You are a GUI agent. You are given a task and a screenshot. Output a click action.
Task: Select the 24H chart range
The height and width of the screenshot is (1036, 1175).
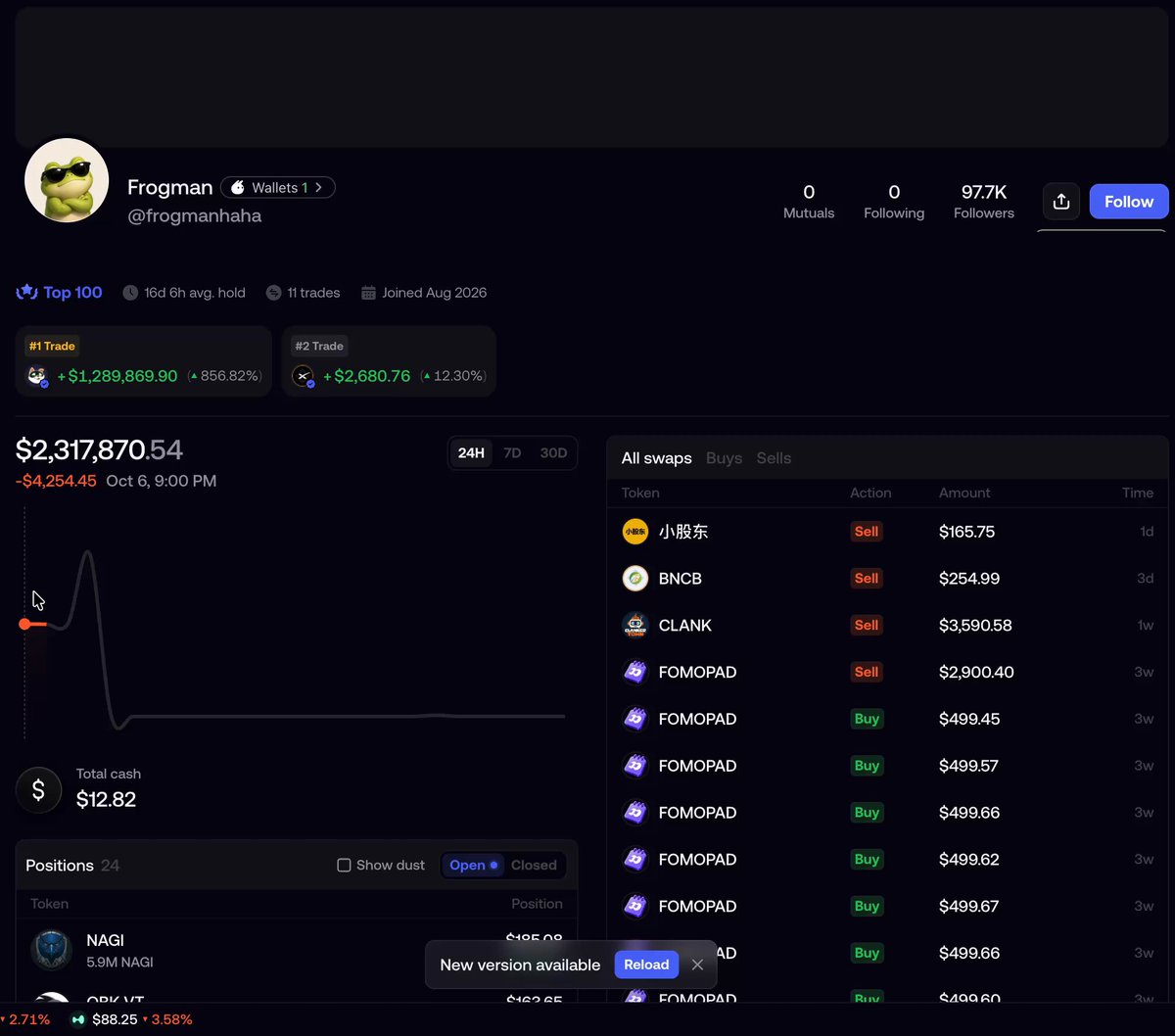click(471, 453)
